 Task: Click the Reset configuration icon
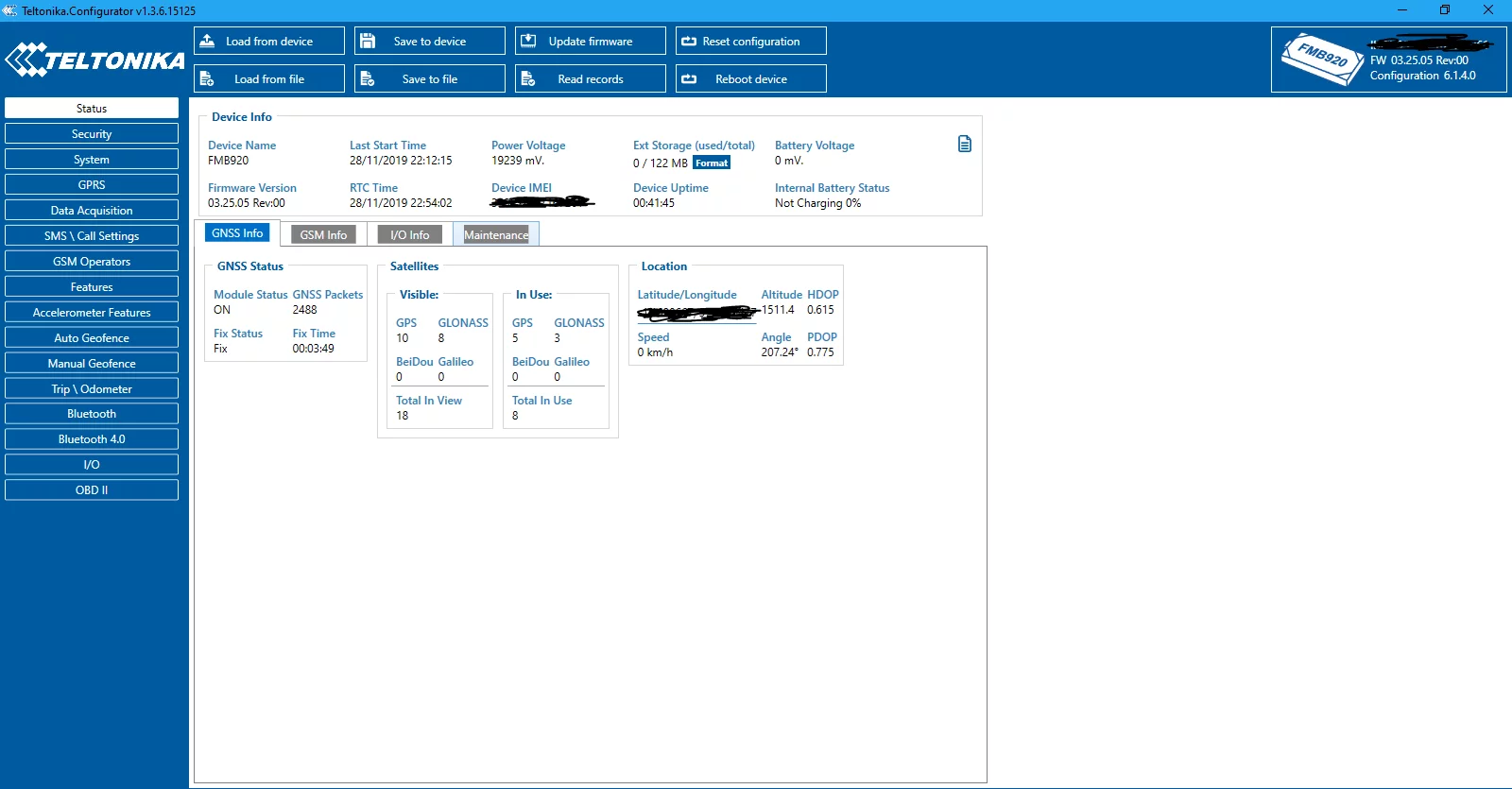pos(689,42)
